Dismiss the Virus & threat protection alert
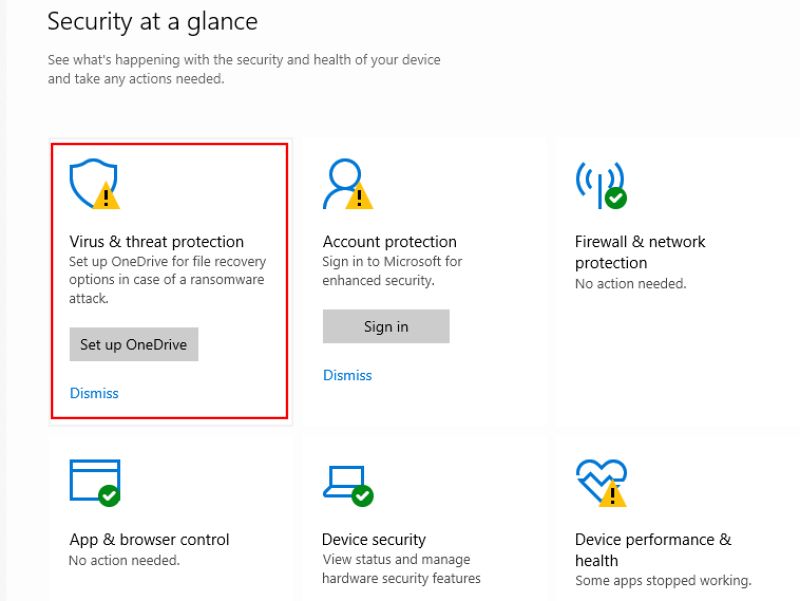800x601 pixels. tap(94, 393)
